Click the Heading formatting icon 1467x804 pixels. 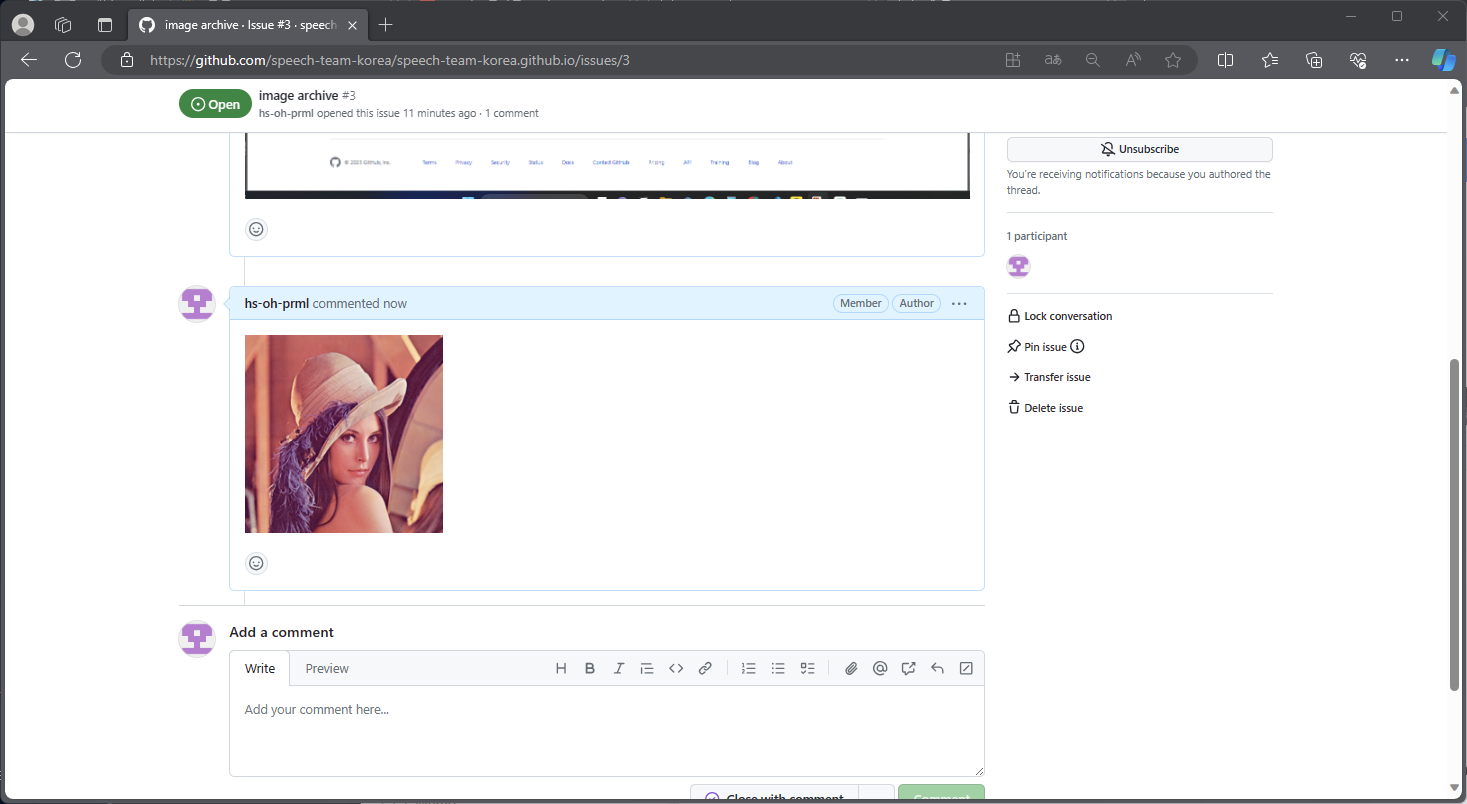pos(561,668)
